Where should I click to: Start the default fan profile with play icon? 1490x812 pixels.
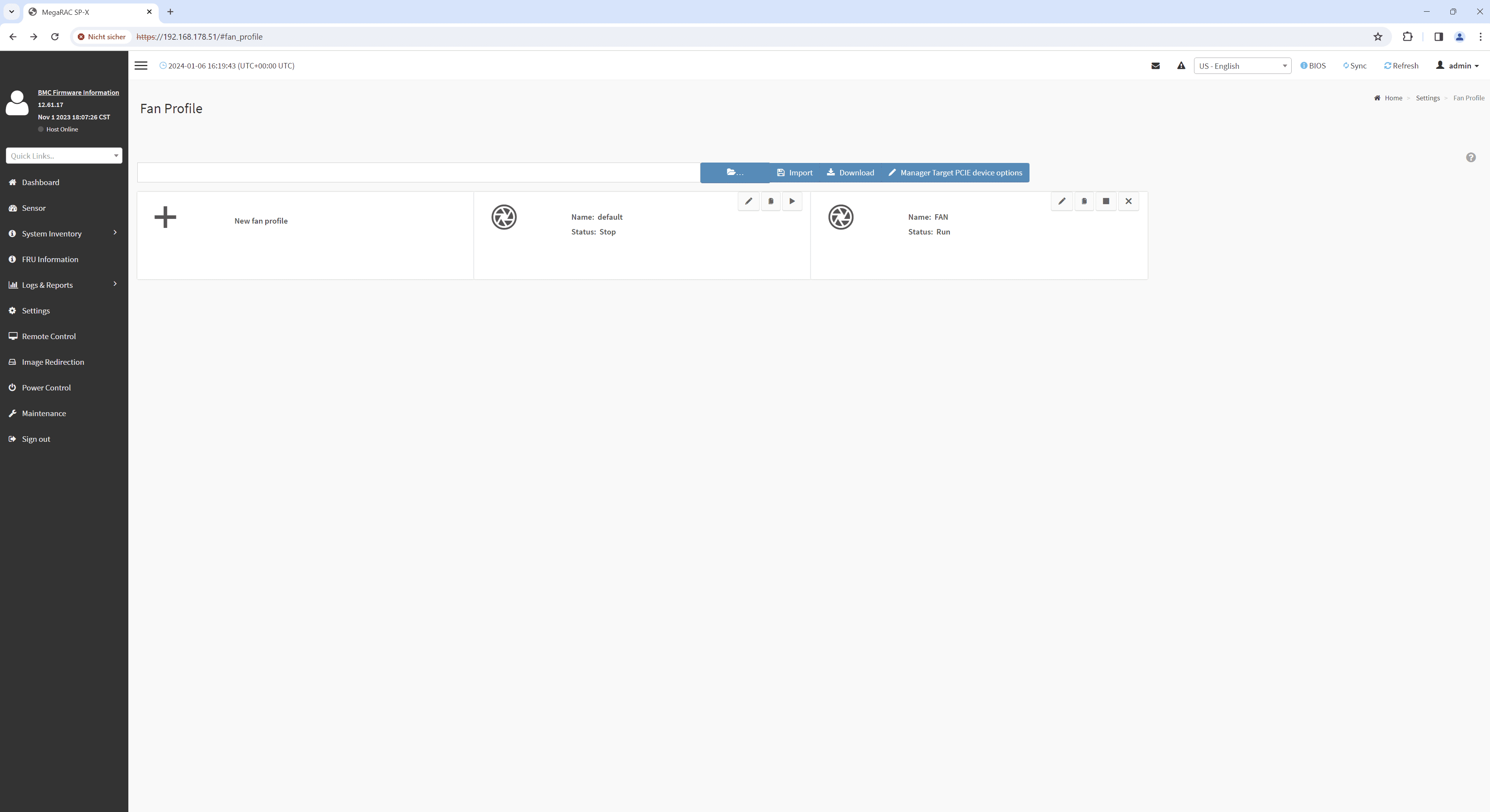(792, 201)
